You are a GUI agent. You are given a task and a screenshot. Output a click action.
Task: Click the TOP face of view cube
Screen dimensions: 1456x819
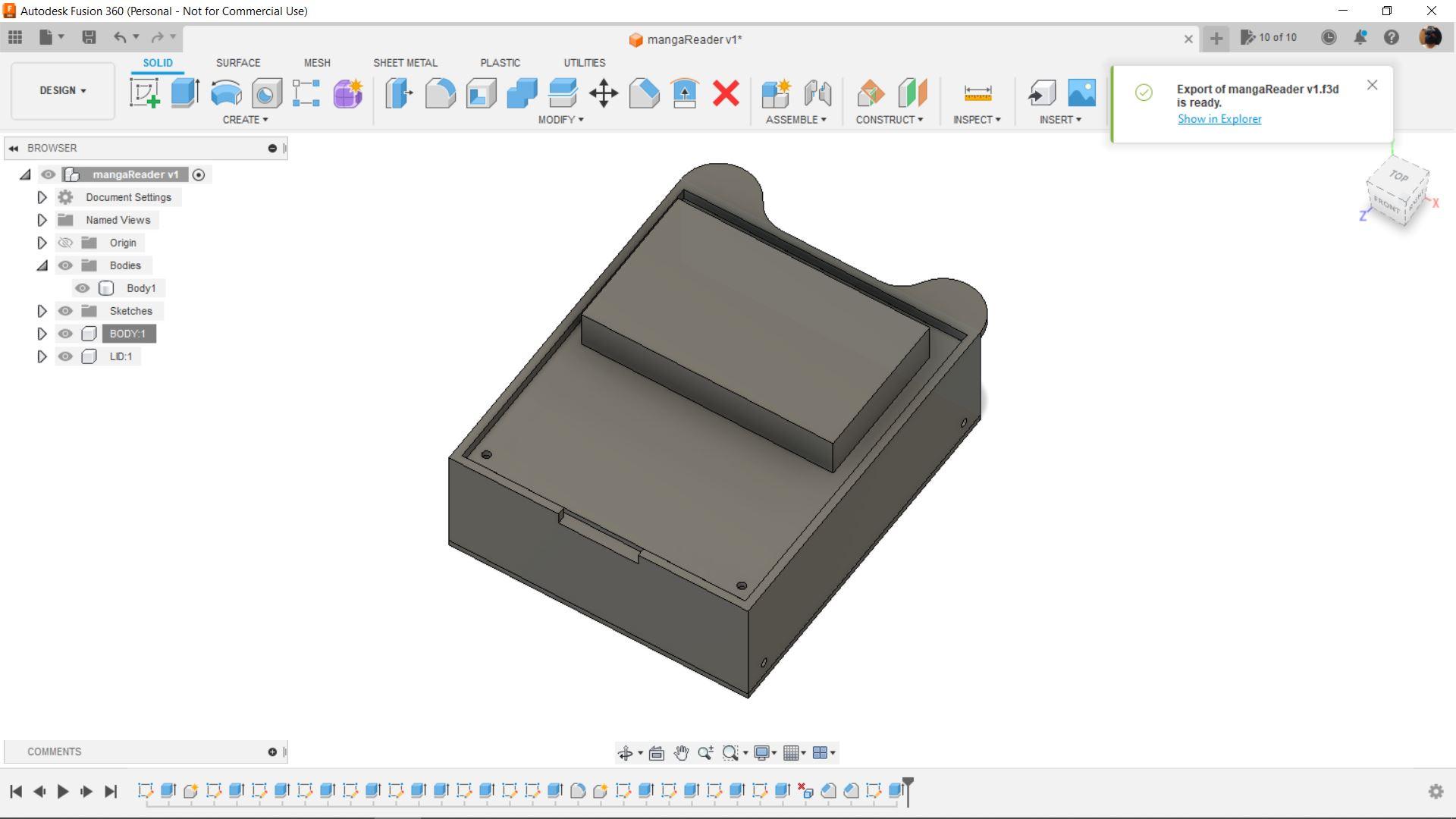(x=1399, y=176)
